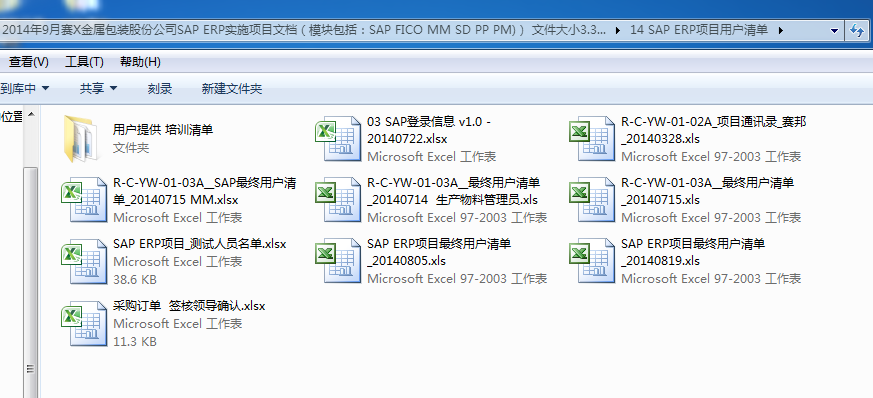This screenshot has width=873, height=398.
Task: Open the 帮助(H) menu
Action: [x=140, y=62]
